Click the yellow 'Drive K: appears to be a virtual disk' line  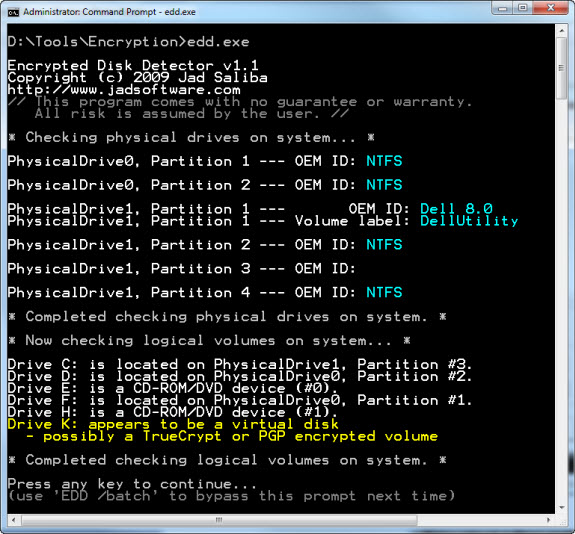173,424
